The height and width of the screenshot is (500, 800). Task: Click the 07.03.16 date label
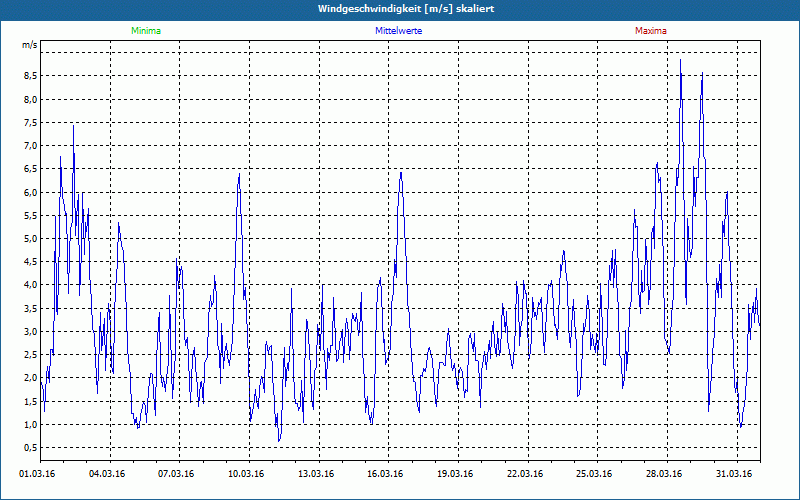pos(176,474)
